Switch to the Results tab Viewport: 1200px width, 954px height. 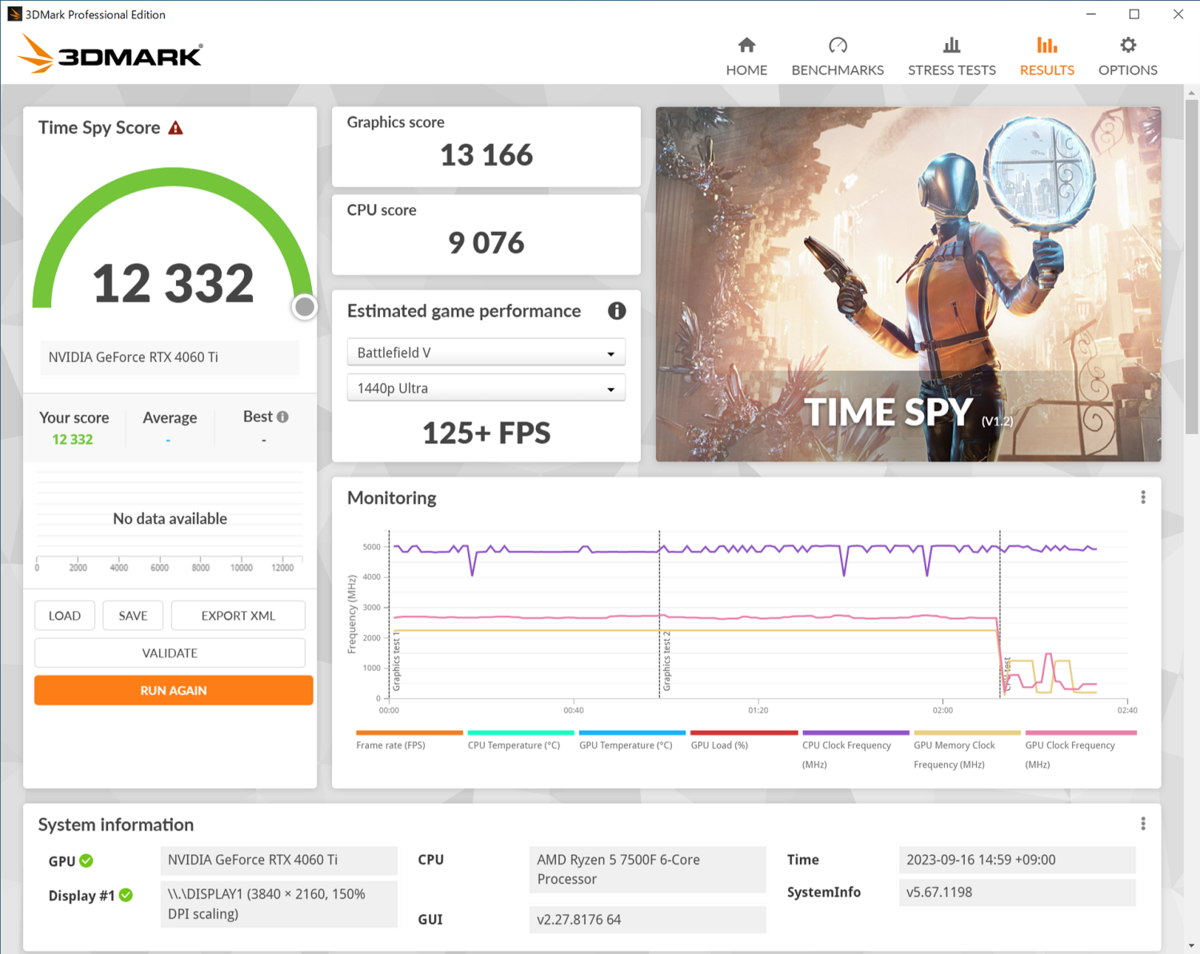(x=1046, y=70)
